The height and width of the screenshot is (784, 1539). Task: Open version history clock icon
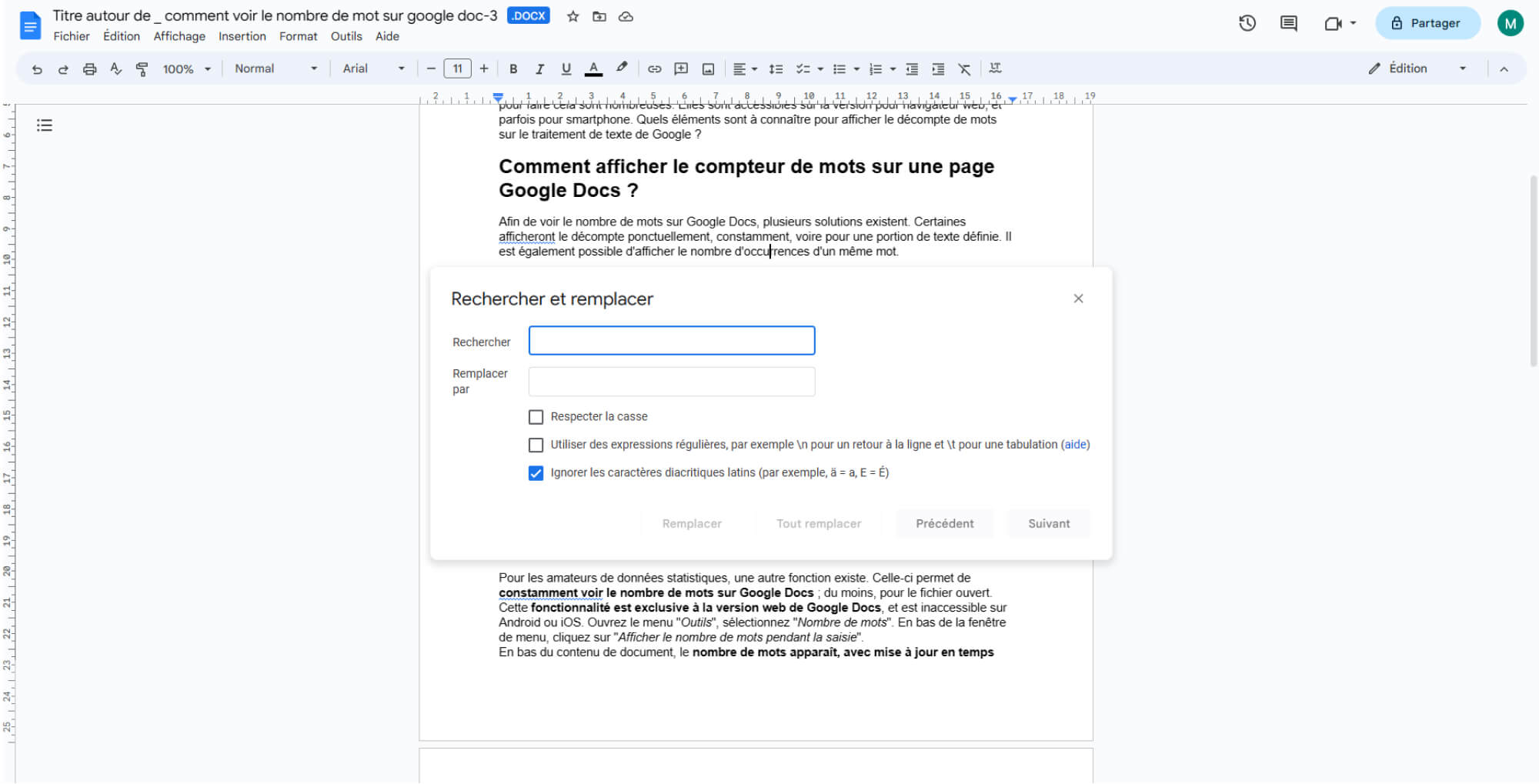[x=1247, y=23]
